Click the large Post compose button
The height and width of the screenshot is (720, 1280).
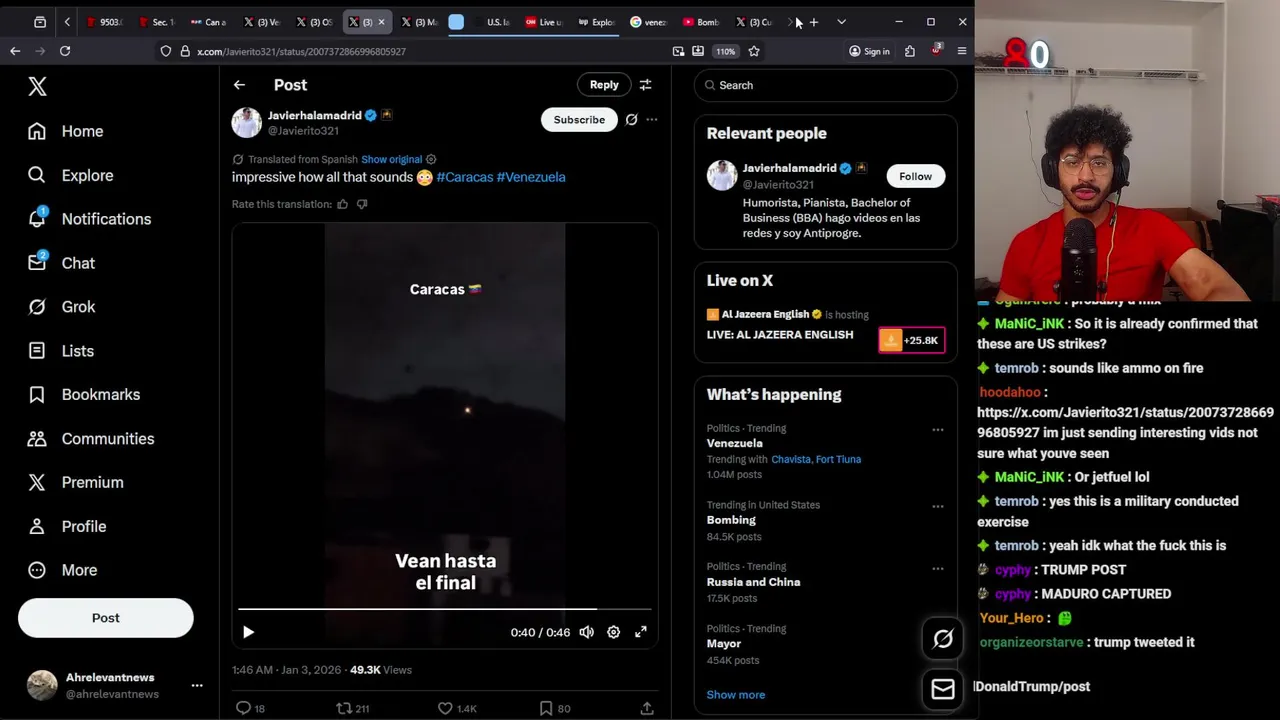click(x=105, y=618)
